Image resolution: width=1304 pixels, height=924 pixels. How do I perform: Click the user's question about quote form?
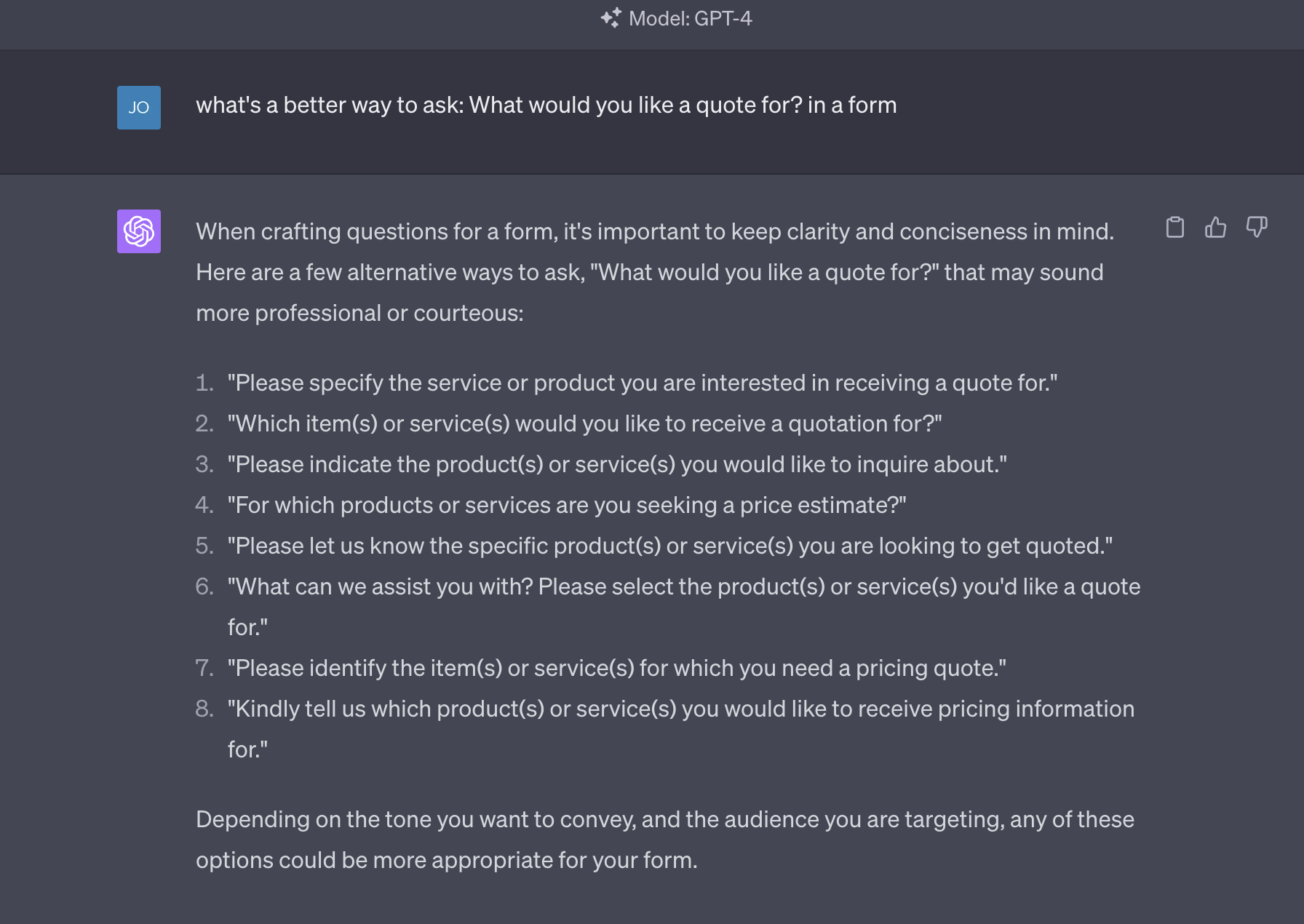click(546, 105)
